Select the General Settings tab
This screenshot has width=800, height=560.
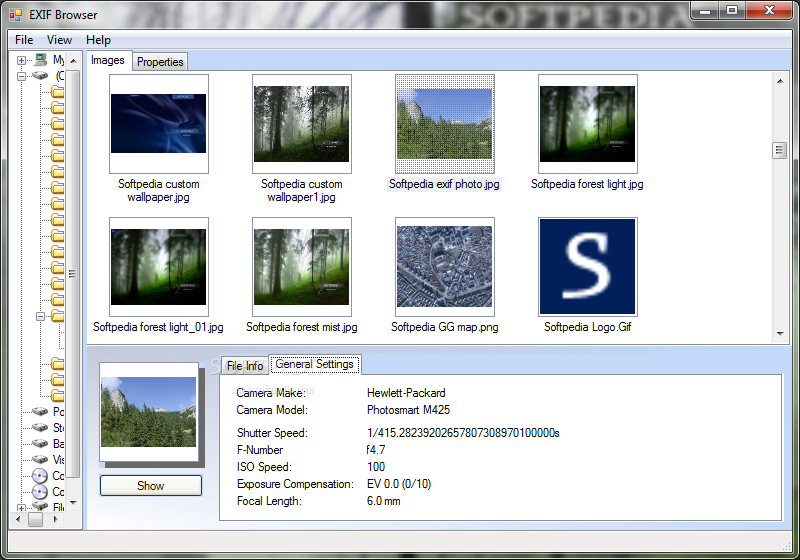[x=315, y=364]
